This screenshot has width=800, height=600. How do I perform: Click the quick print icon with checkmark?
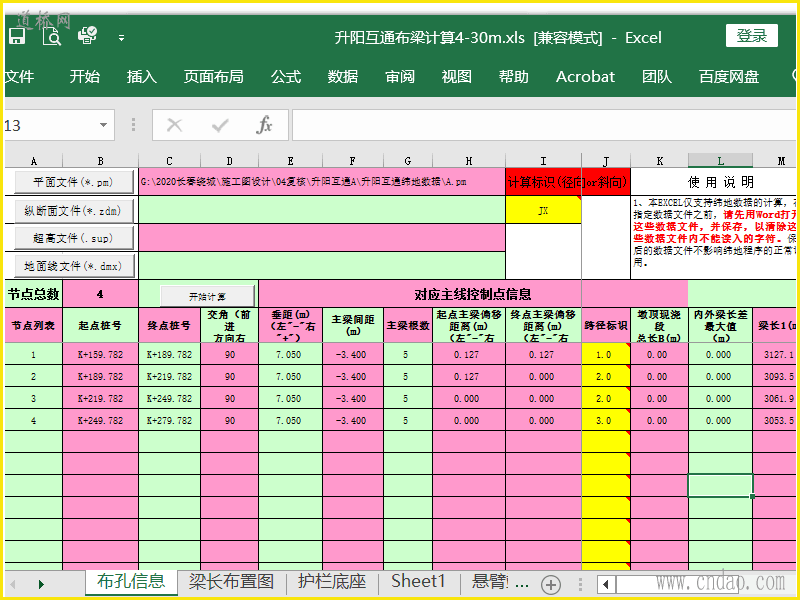pyautogui.click(x=87, y=35)
